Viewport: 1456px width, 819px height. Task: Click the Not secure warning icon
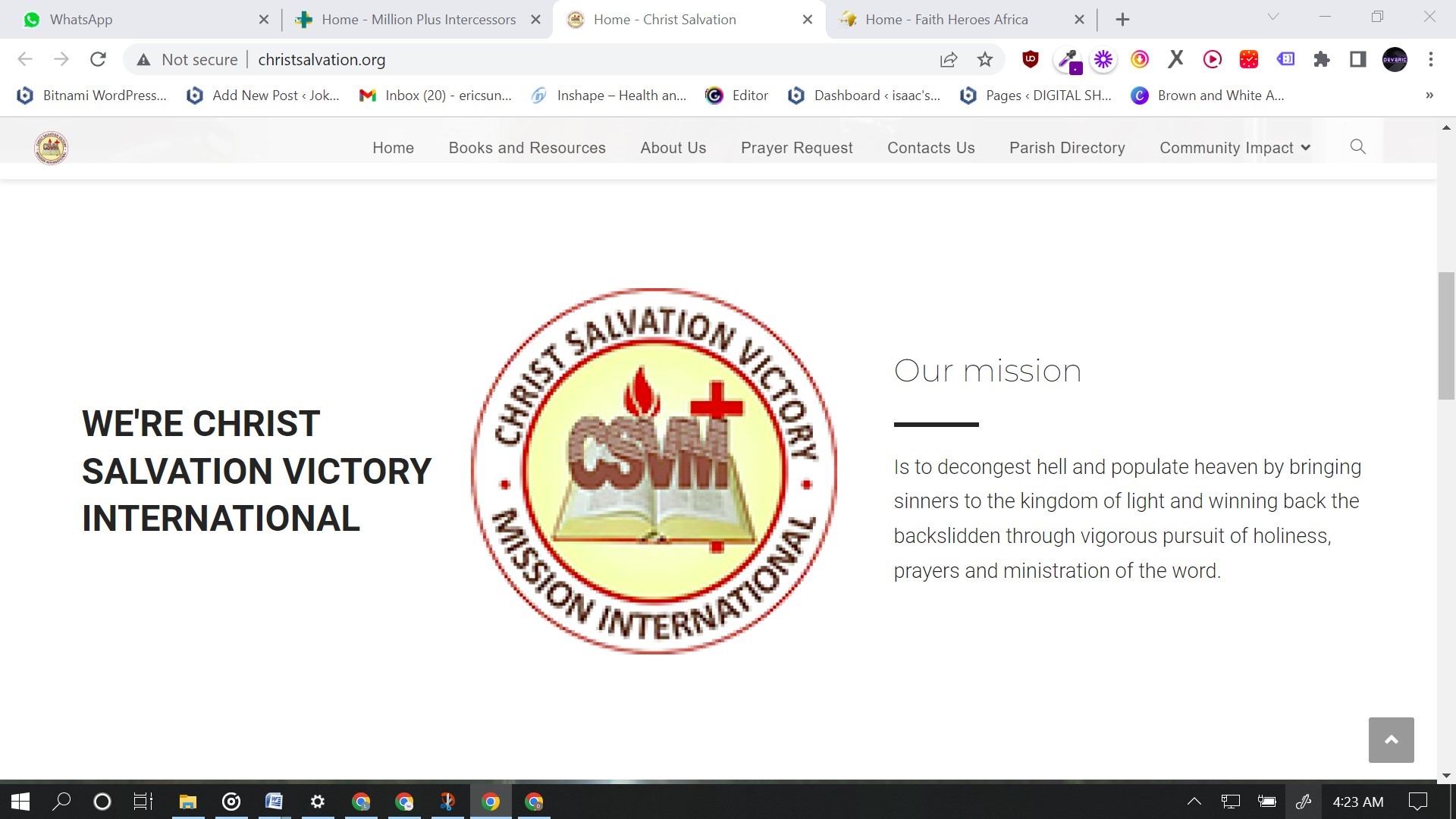tap(143, 60)
